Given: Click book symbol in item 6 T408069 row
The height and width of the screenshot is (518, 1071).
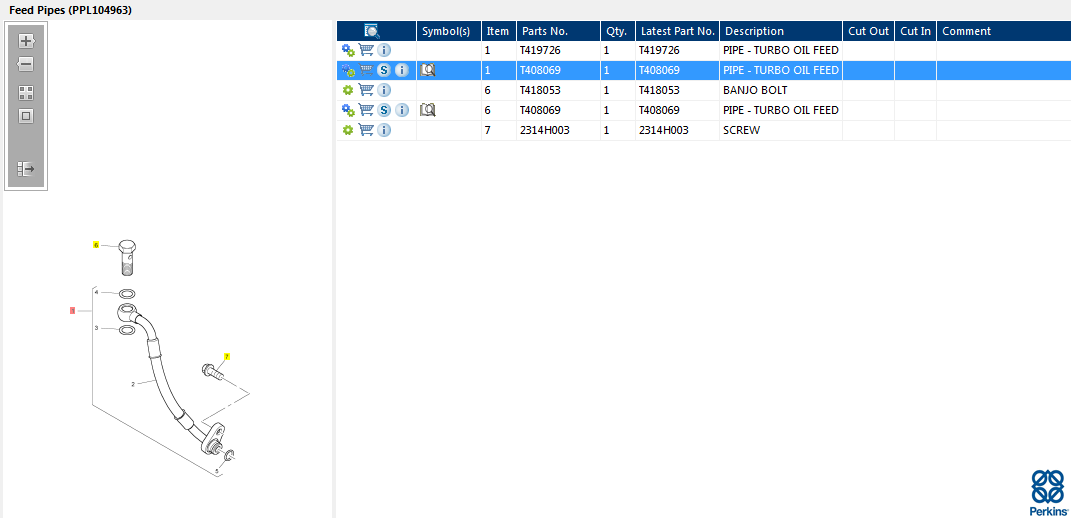Looking at the screenshot, I should coord(428,109).
